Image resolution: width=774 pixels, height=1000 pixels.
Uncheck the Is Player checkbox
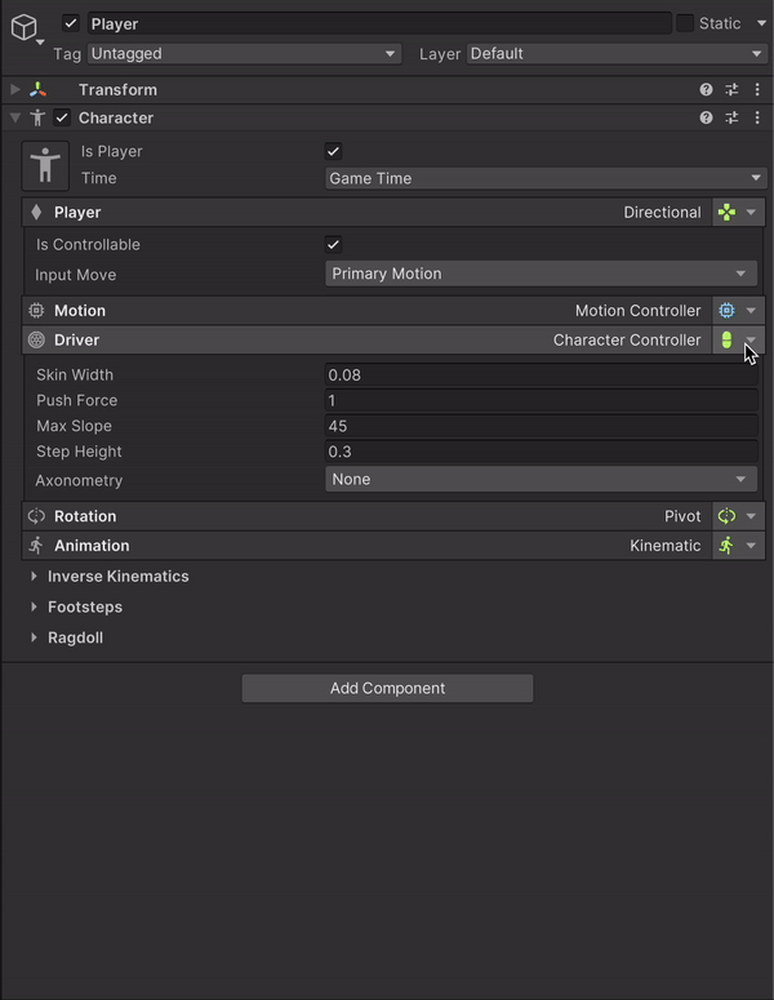point(333,151)
